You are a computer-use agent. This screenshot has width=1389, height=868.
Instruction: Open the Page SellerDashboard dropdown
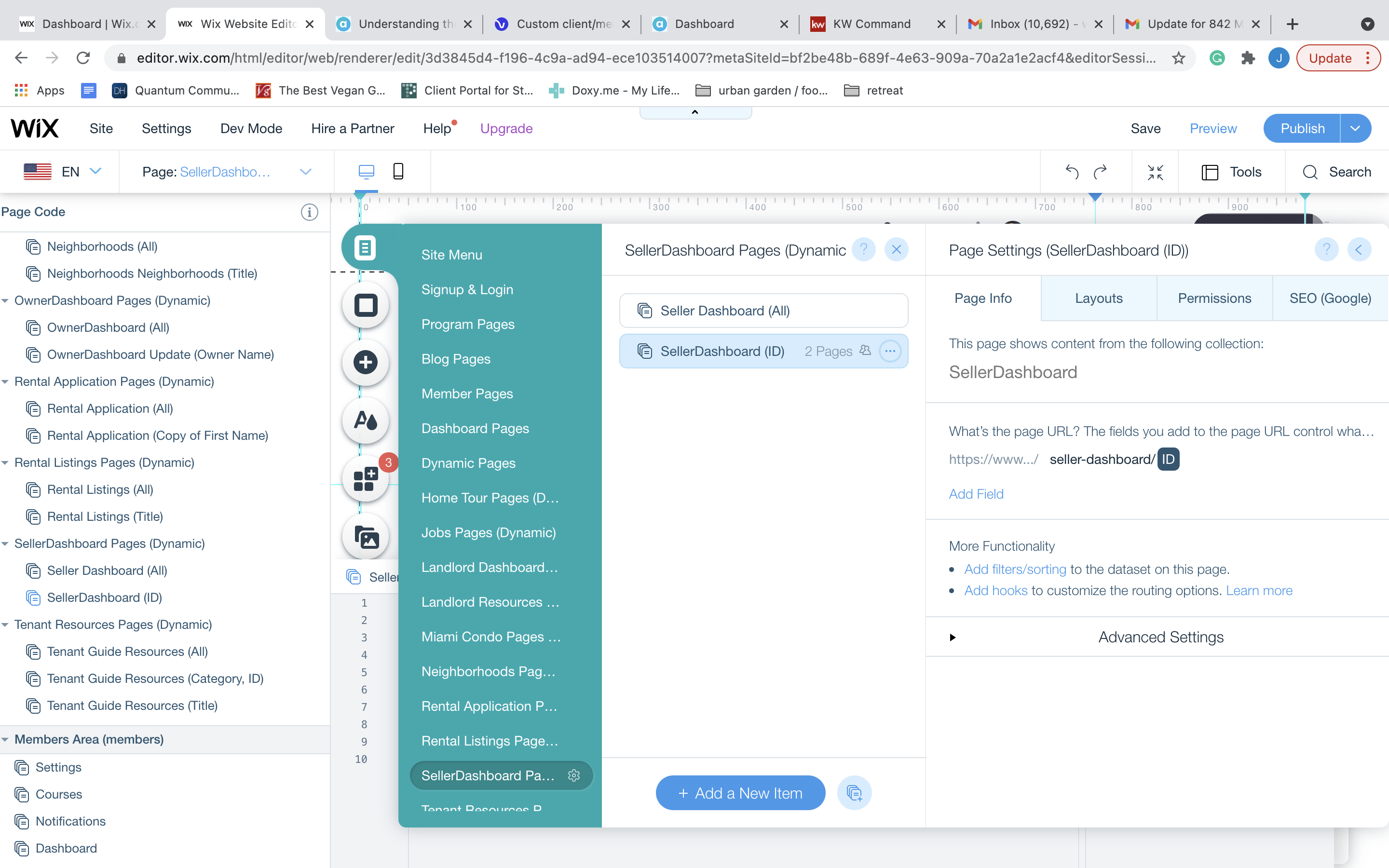point(305,172)
